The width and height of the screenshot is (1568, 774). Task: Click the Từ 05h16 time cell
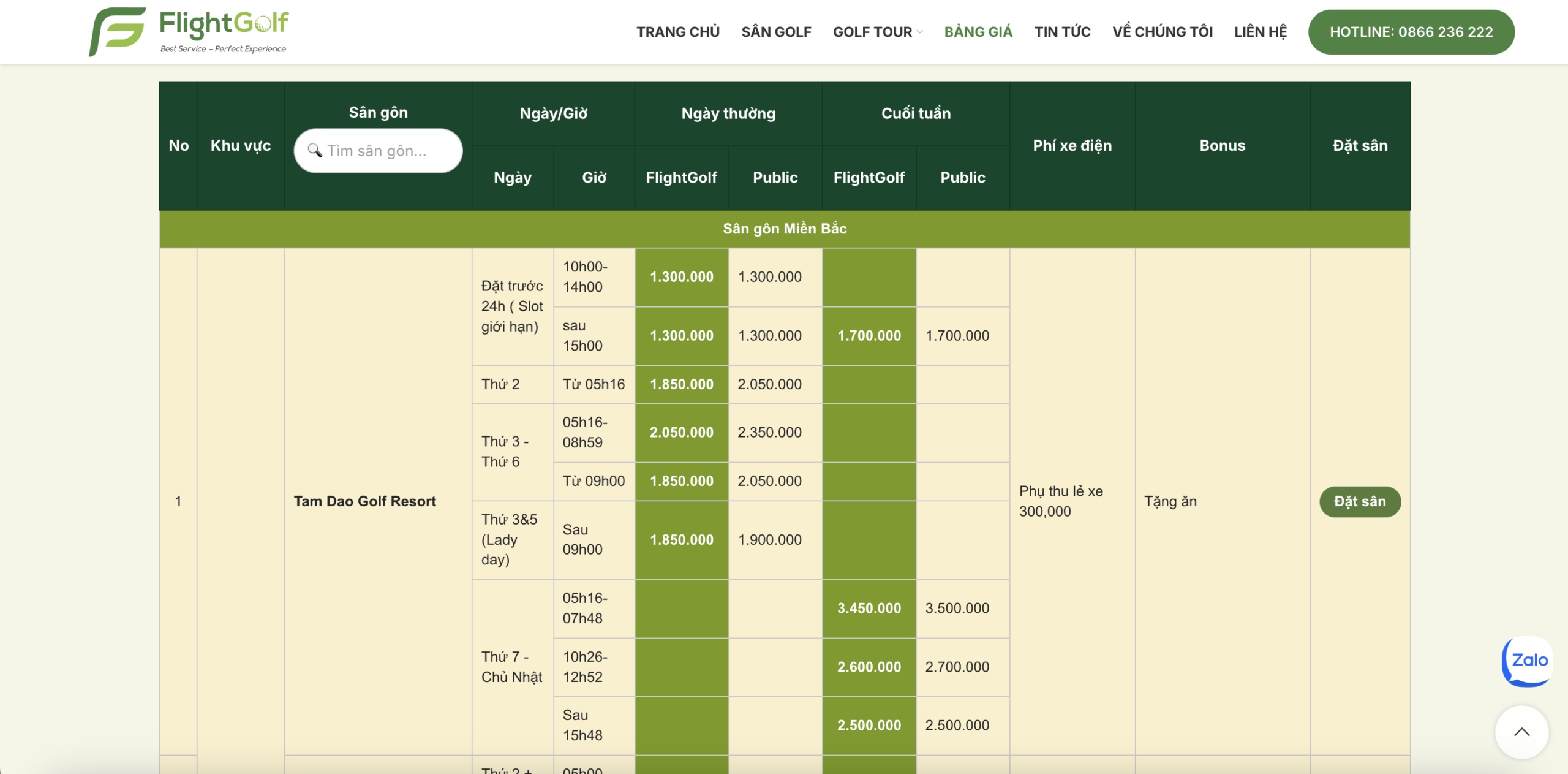594,384
